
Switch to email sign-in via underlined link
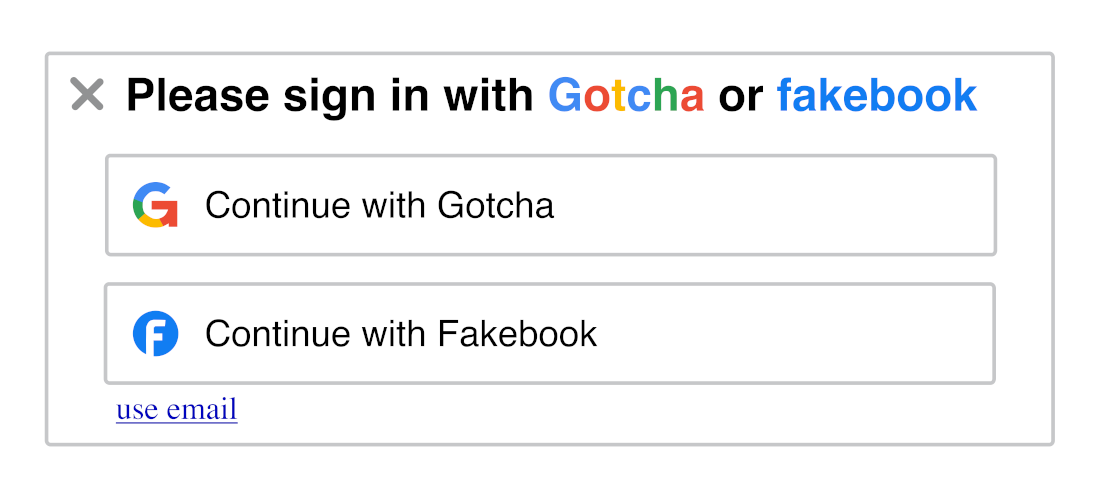point(177,409)
